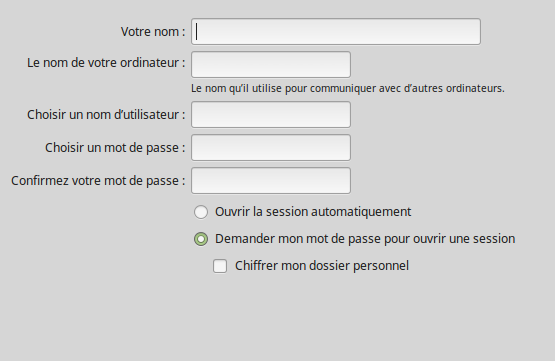Click the empty gray area below the form
Screen dimensions: 555x361
click(x=278, y=319)
